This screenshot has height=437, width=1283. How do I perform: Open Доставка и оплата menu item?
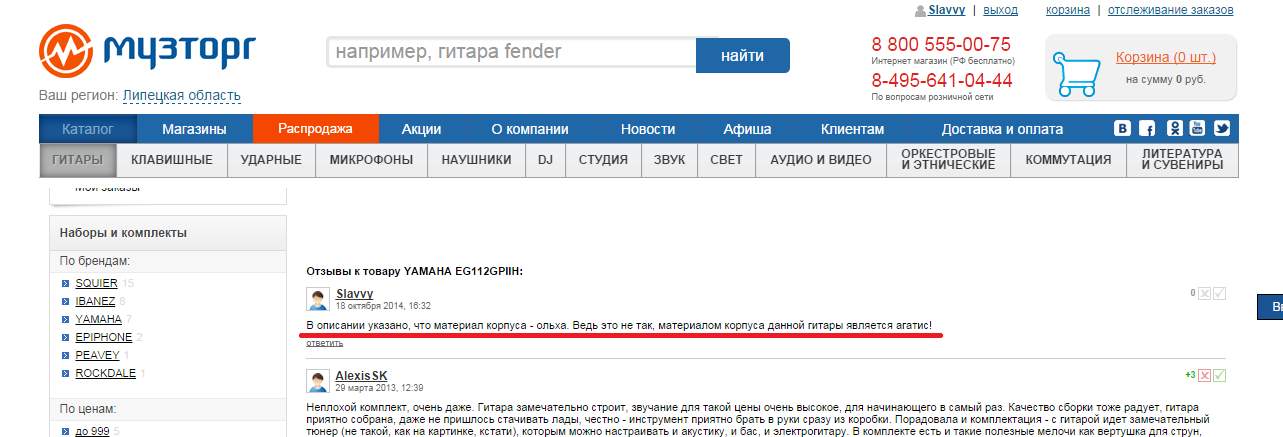[x=1002, y=129]
